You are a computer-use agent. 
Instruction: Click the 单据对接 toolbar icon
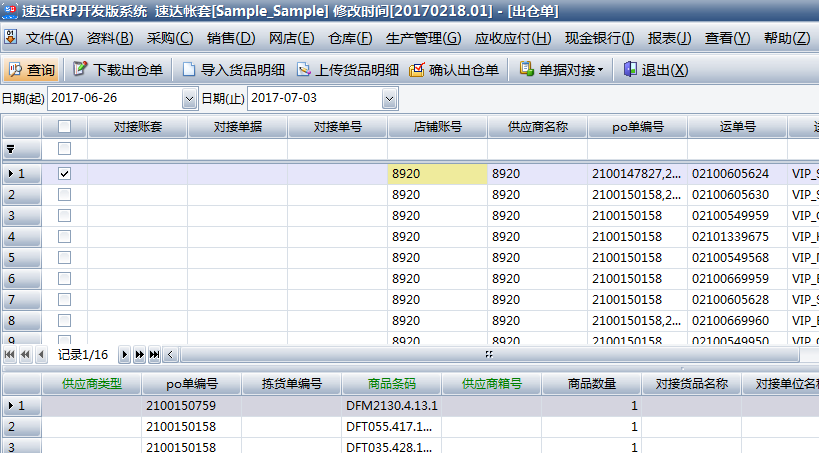(x=526, y=69)
